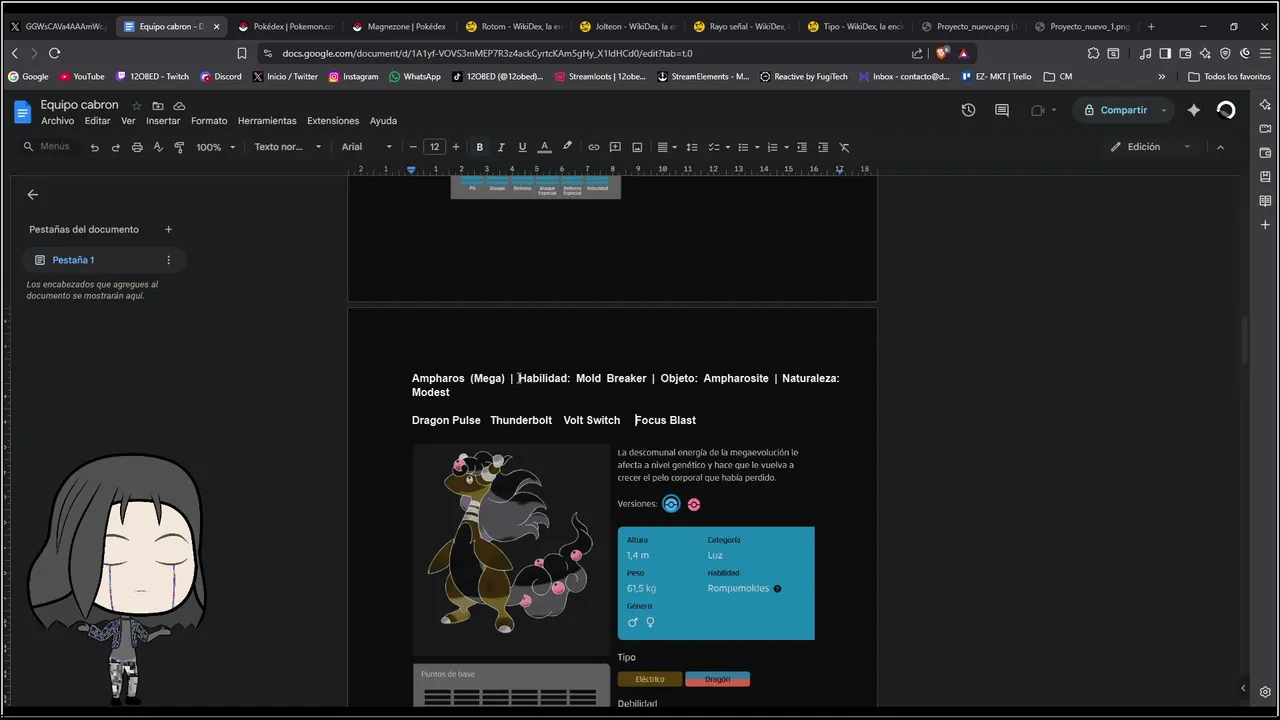This screenshot has width=1280, height=720.
Task: Open the Arial font dropdown
Action: (x=366, y=147)
